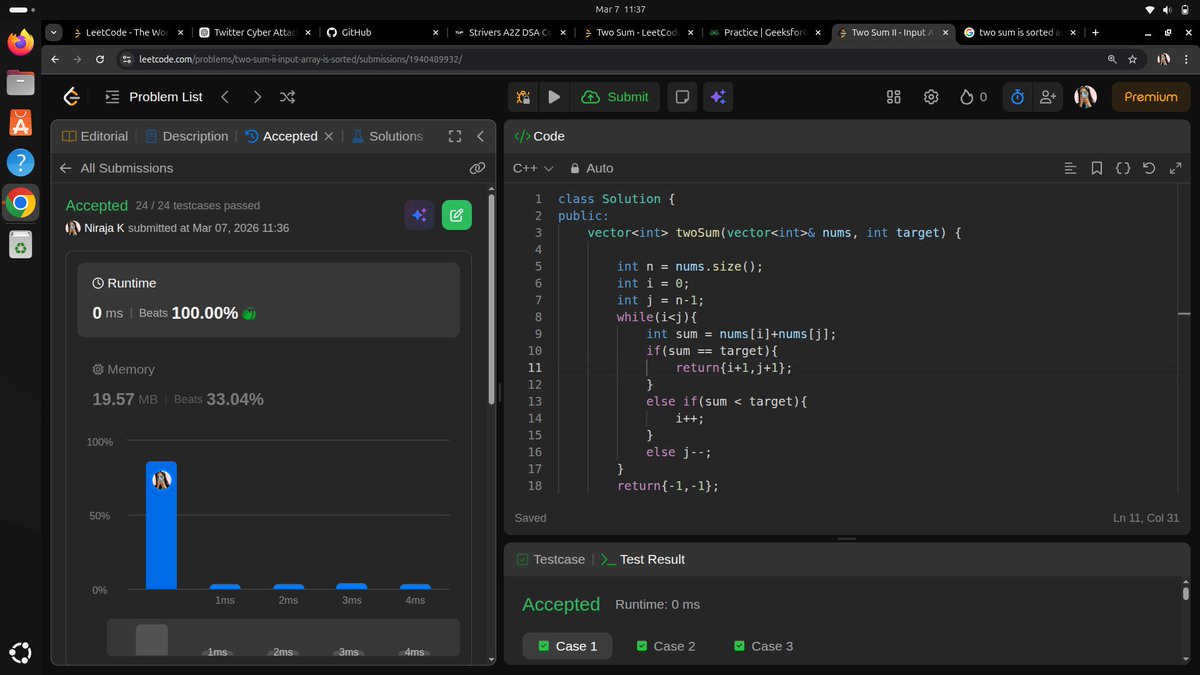Open a new browser tab
Viewport: 1200px width, 675px height.
[1095, 32]
